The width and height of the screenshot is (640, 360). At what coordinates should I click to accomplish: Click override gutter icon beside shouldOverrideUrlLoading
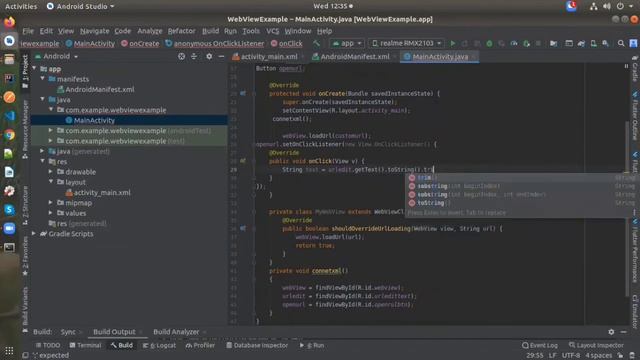pyautogui.click(x=243, y=229)
